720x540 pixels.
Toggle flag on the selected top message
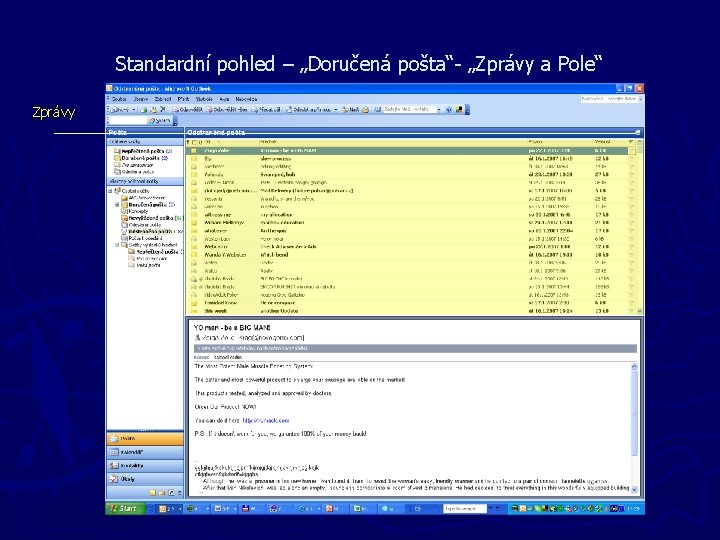(x=631, y=151)
